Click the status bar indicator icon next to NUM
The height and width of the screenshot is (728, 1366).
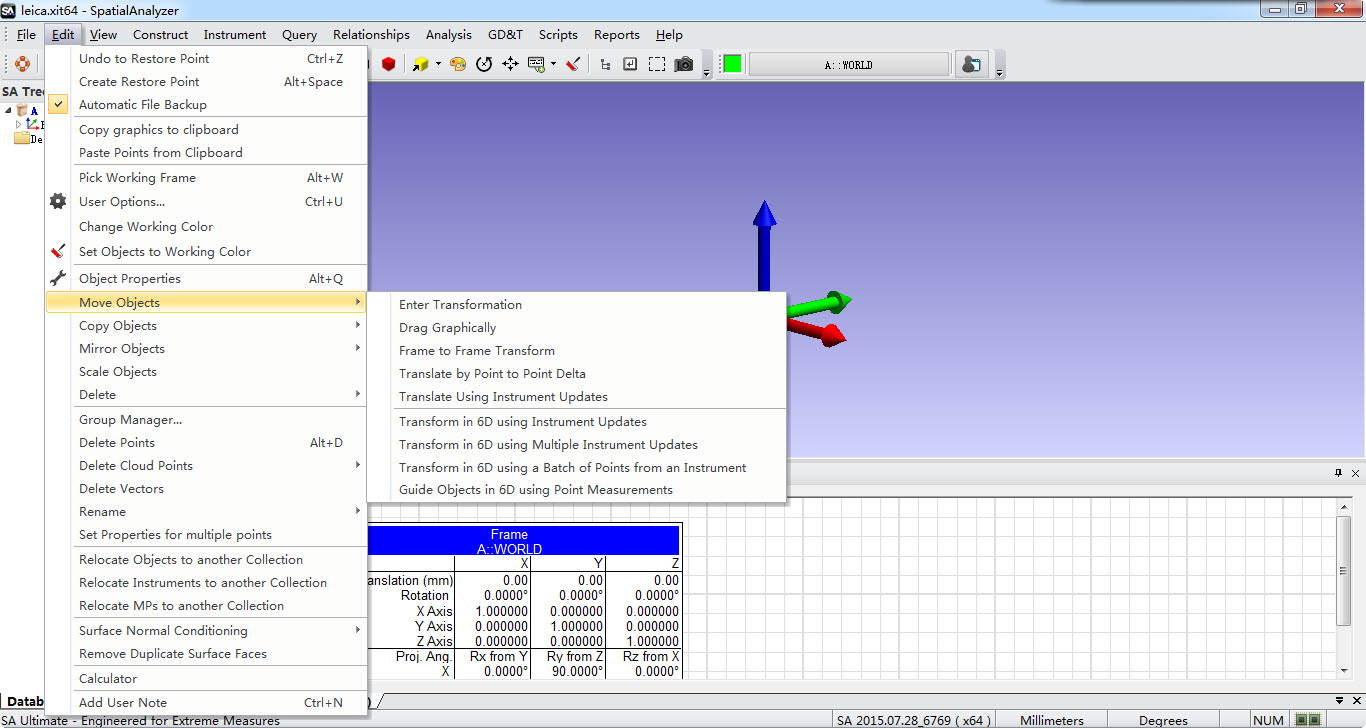(x=1307, y=719)
